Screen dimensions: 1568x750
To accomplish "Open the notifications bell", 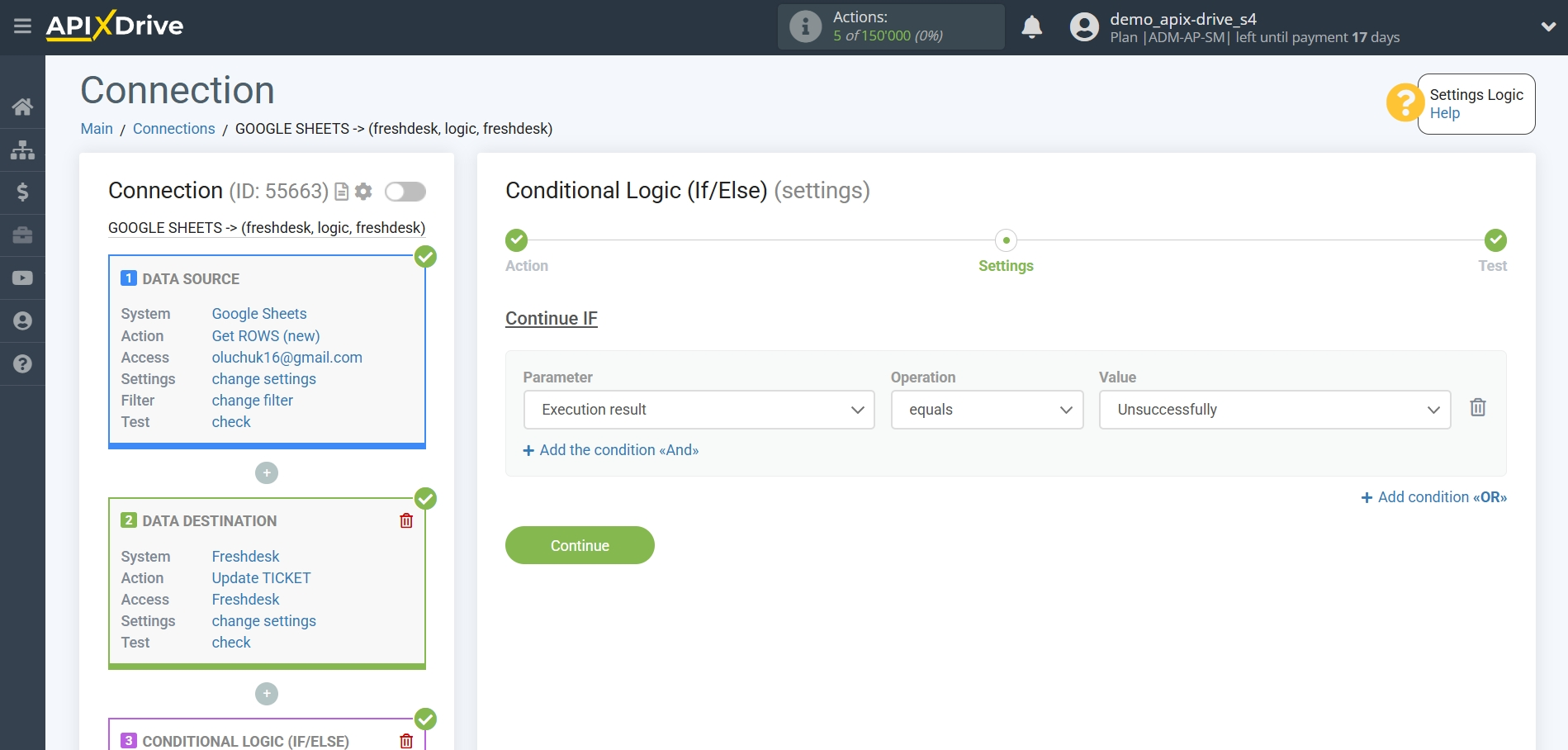I will 1031,27.
